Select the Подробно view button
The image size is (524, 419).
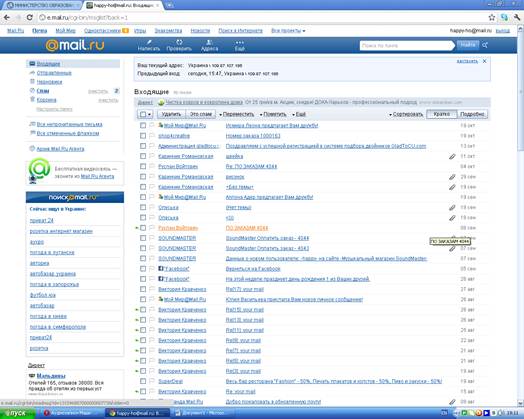(472, 114)
